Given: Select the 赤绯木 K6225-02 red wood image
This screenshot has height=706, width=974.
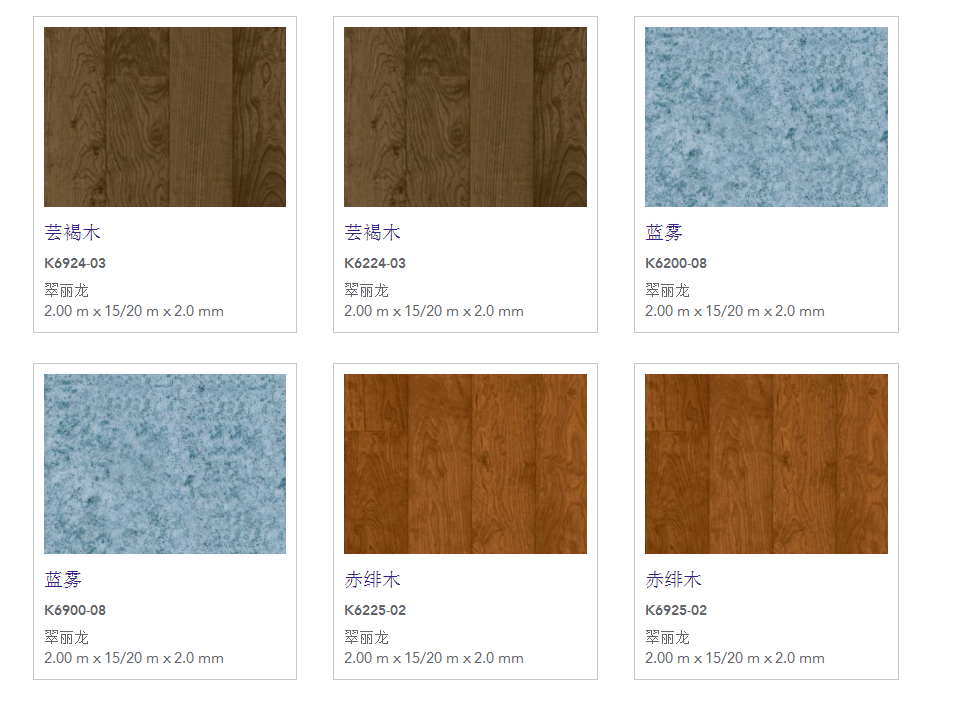Looking at the screenshot, I should coord(465,464).
